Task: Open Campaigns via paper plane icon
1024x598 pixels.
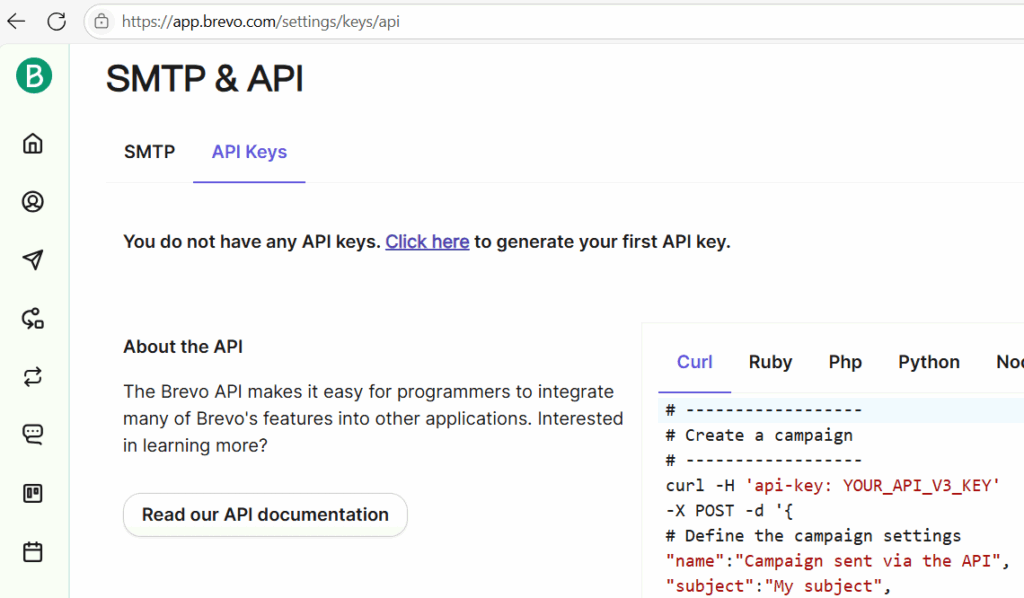Action: click(33, 260)
